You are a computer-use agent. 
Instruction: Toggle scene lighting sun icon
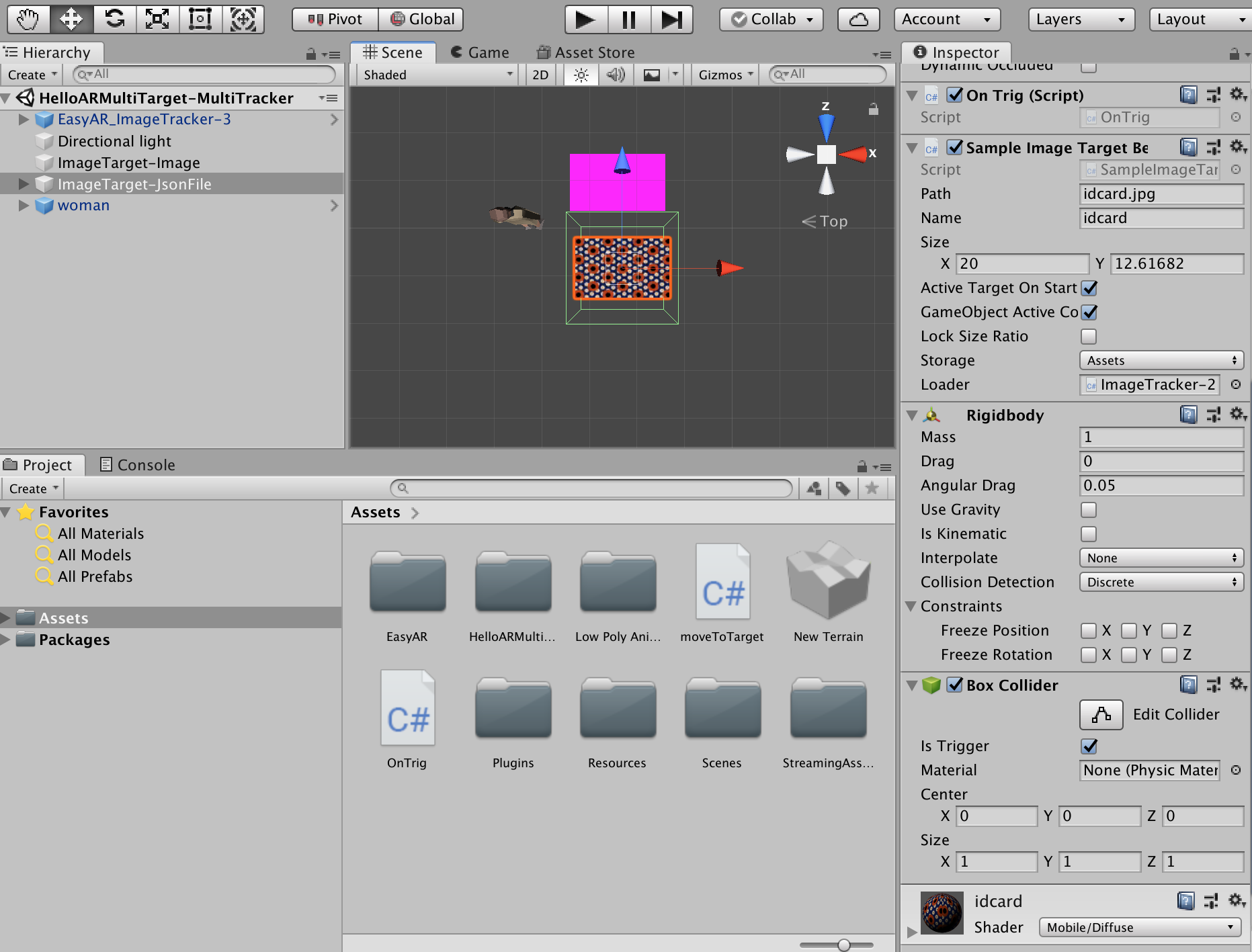581,75
